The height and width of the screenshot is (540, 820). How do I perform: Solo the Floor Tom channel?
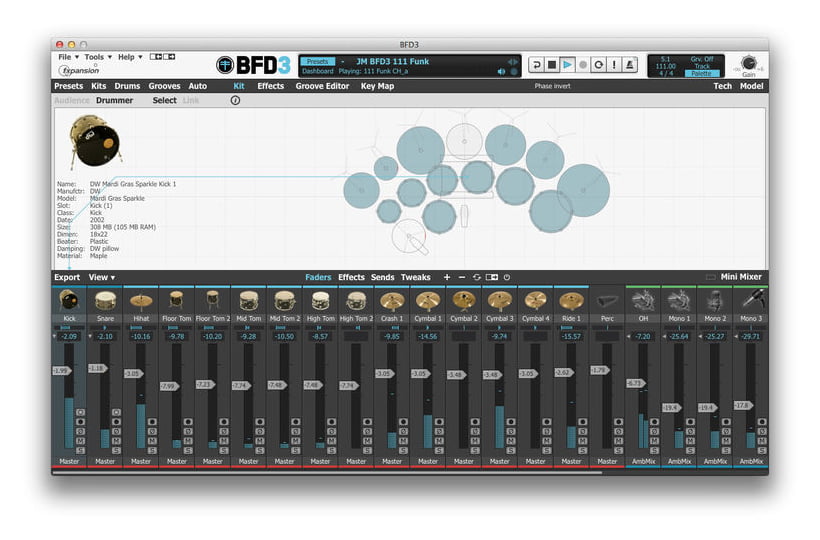(188, 450)
